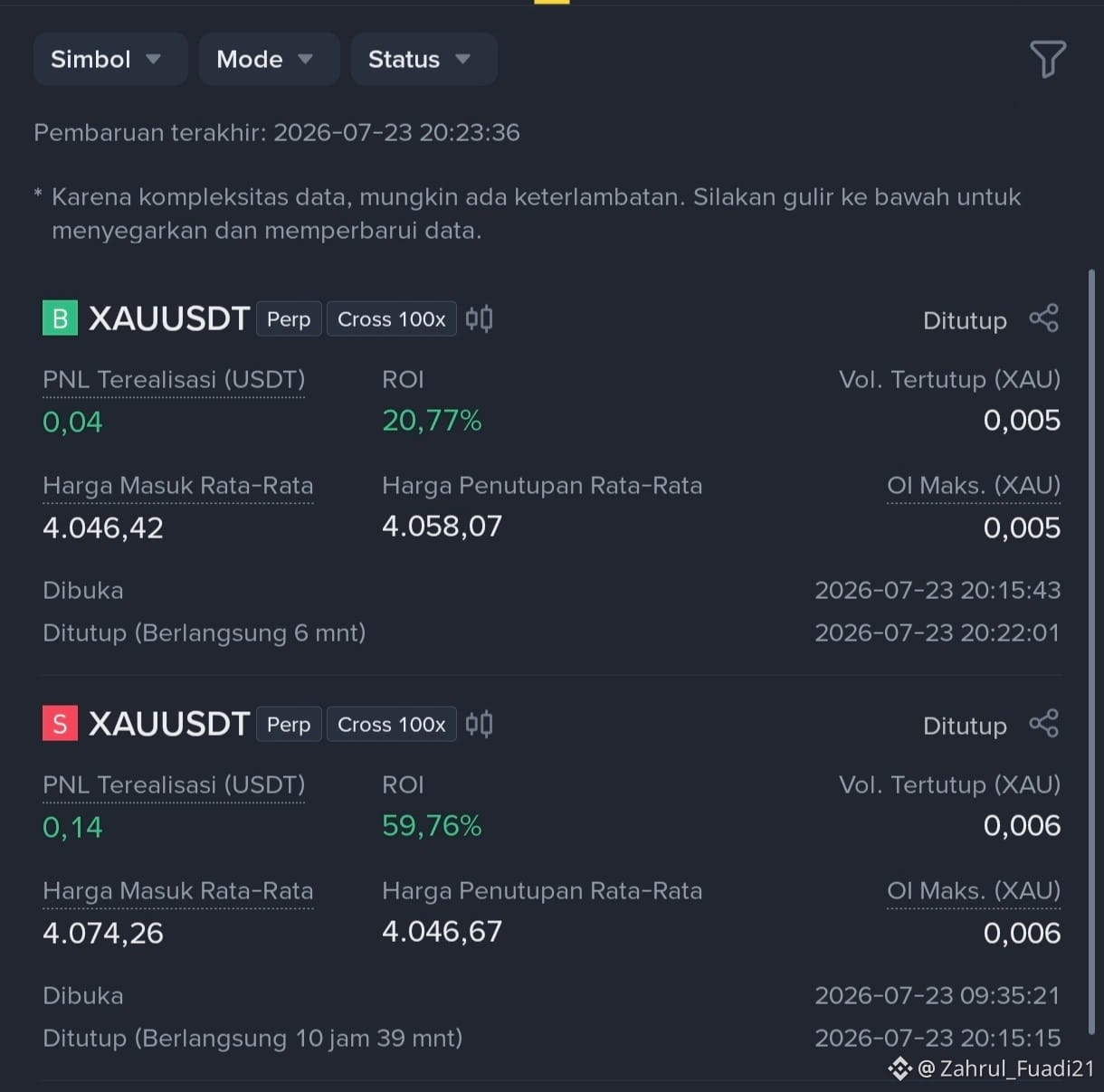Share the XAUUSDT long position

[x=1043, y=318]
